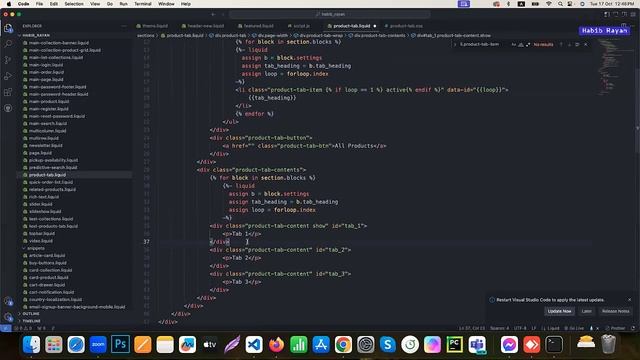Open Numbers from the Dock

(299, 344)
